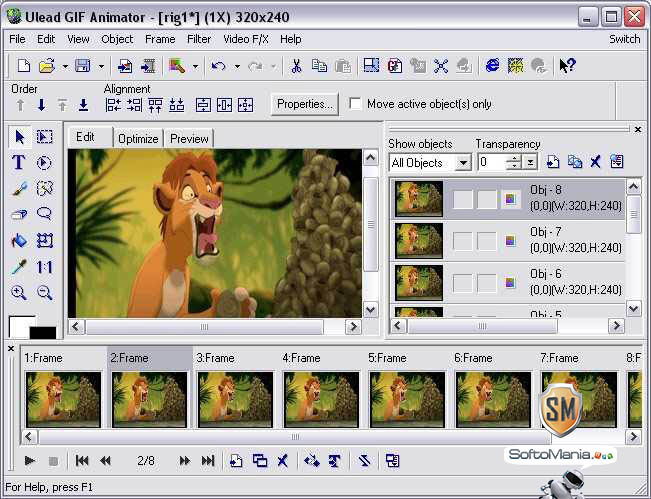Click the black background color swatch
The image size is (651, 499).
43,333
